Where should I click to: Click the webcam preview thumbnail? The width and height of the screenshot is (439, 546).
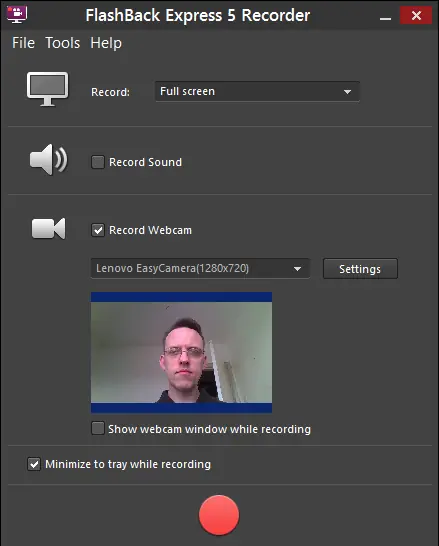click(x=181, y=352)
